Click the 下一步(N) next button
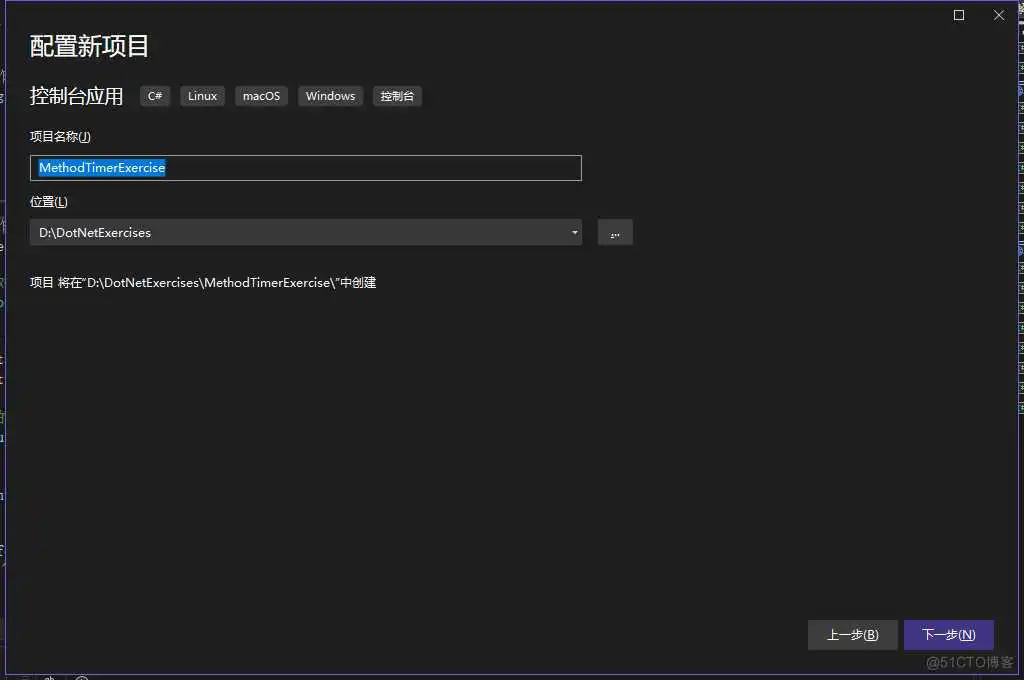 [x=948, y=634]
